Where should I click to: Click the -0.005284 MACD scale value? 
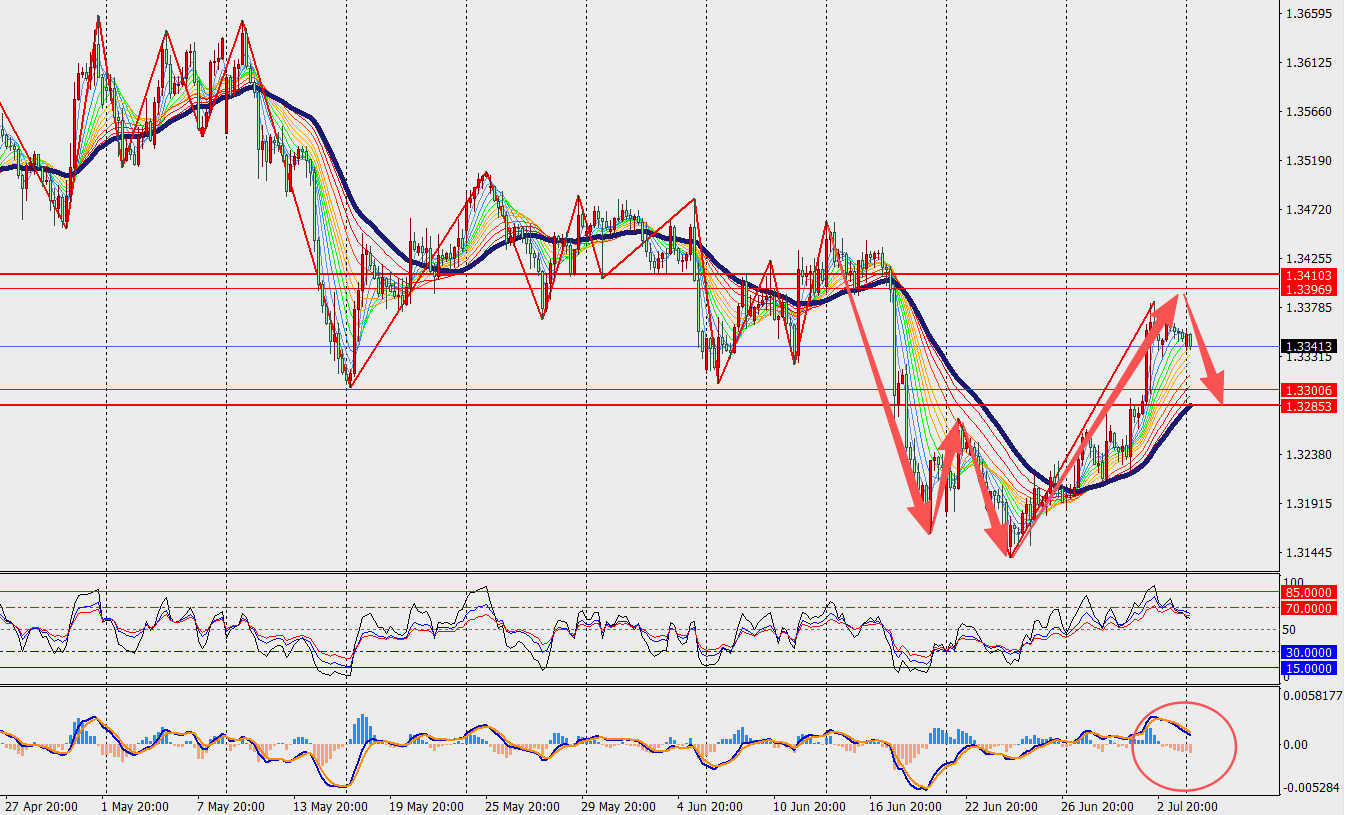1314,787
